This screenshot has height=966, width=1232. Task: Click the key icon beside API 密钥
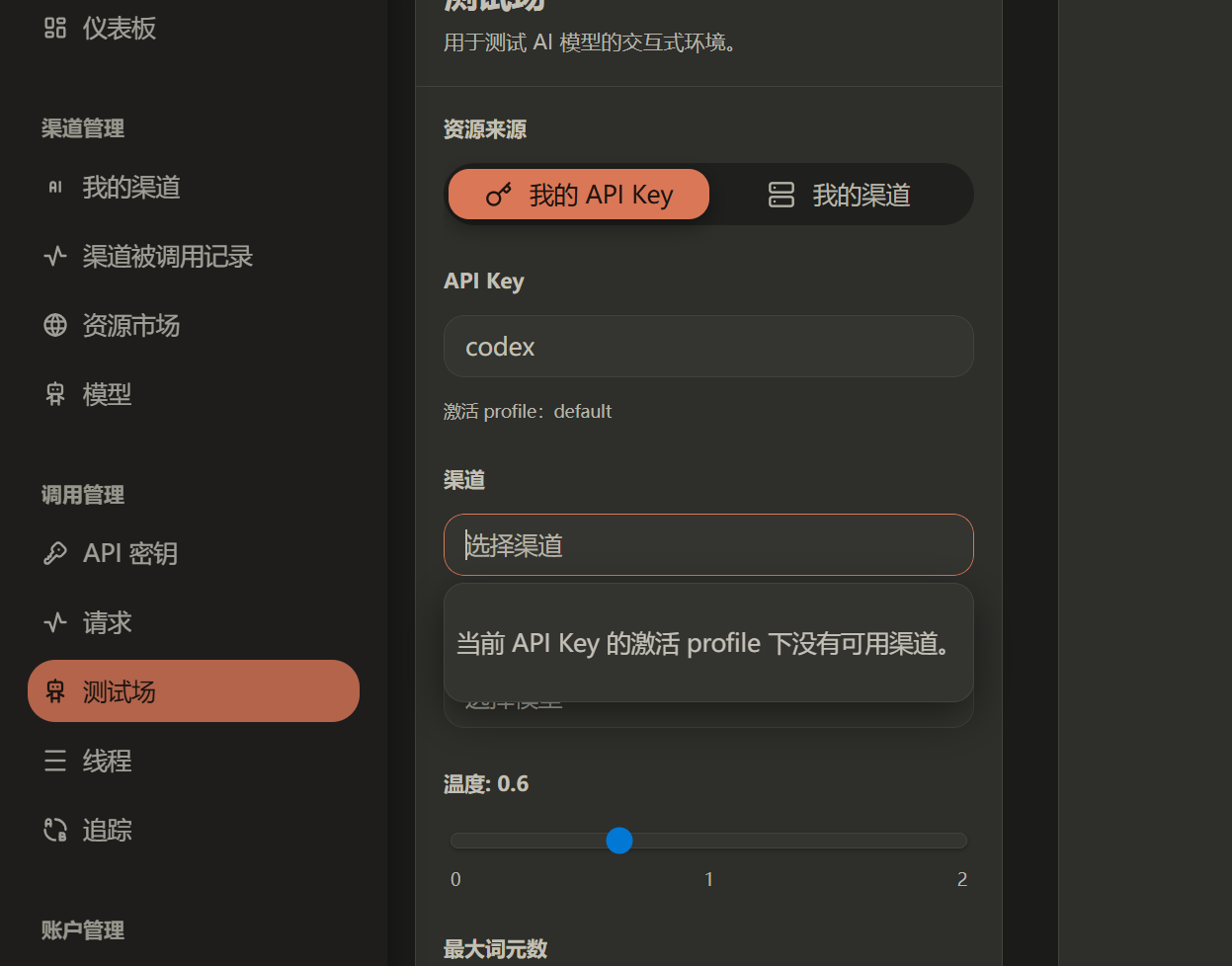coord(55,553)
